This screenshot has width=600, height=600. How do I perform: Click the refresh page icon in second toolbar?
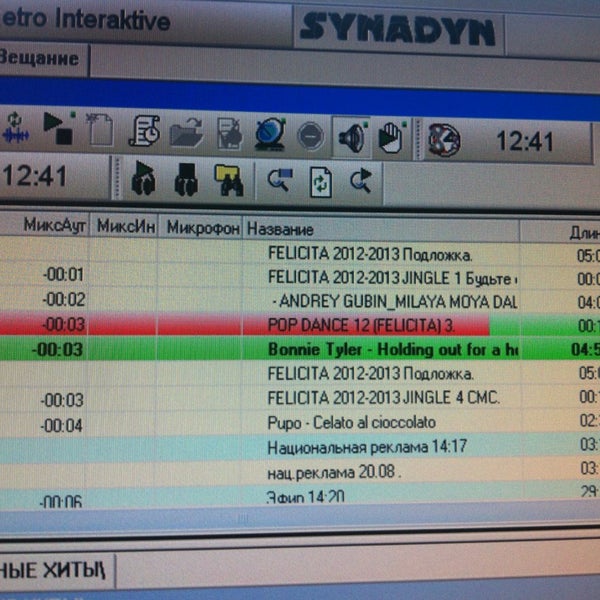[x=321, y=181]
